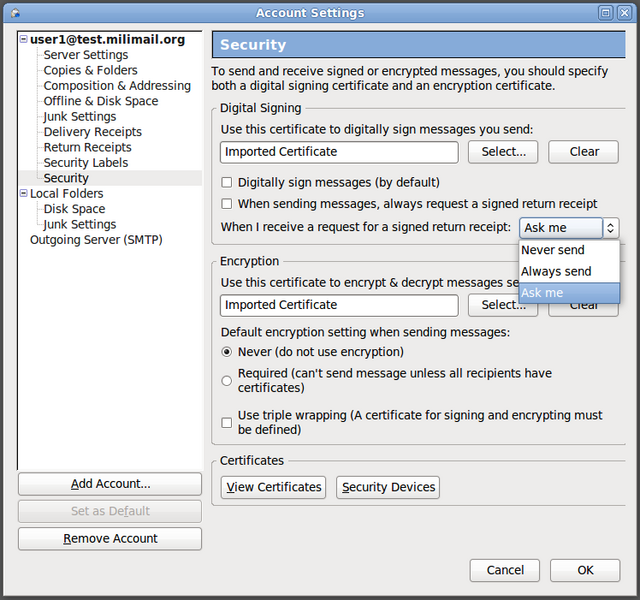The image size is (640, 600).
Task: Click the digital signing certificate text field
Action: pos(339,152)
